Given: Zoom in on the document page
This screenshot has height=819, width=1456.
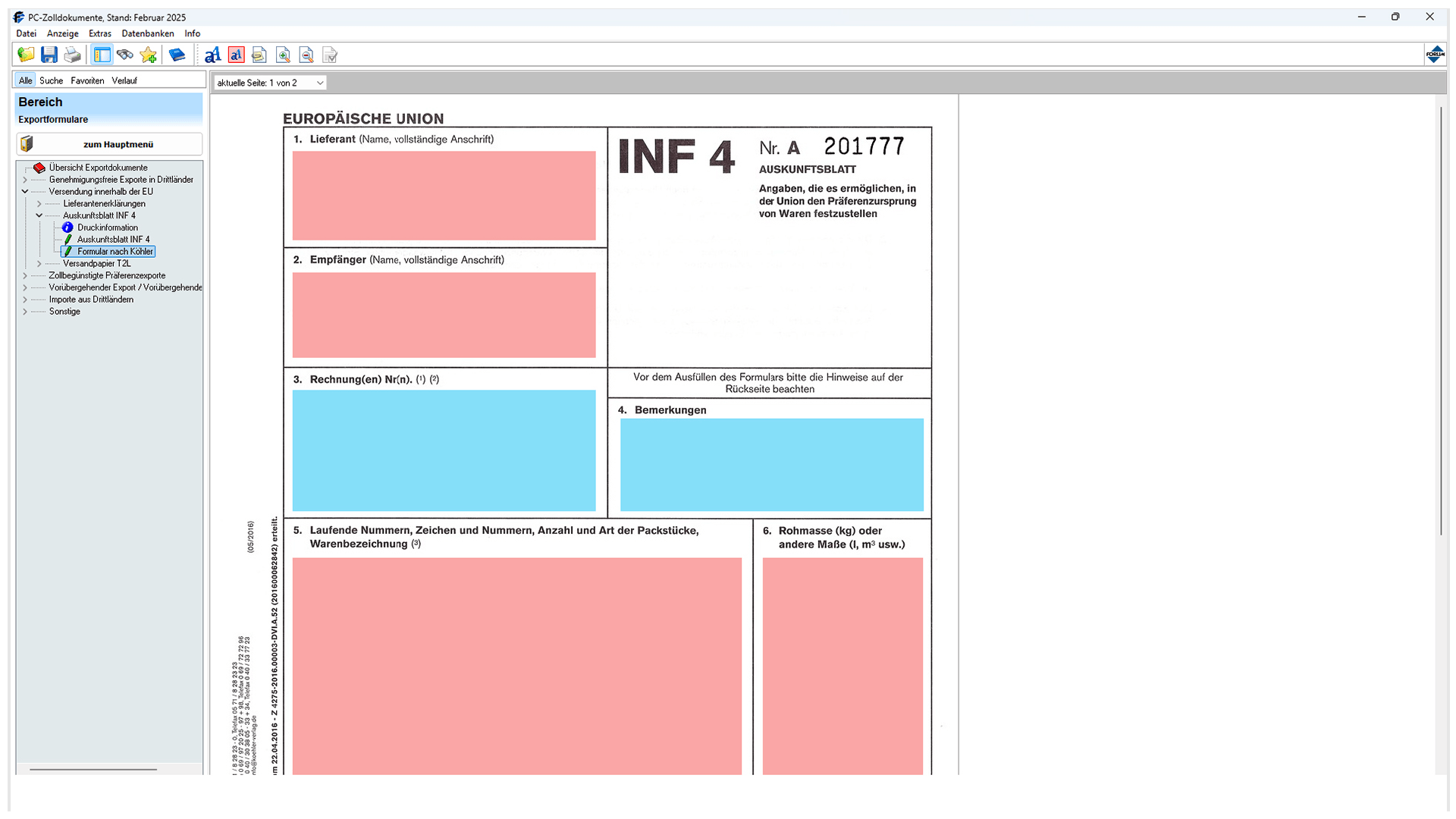Looking at the screenshot, I should (283, 55).
